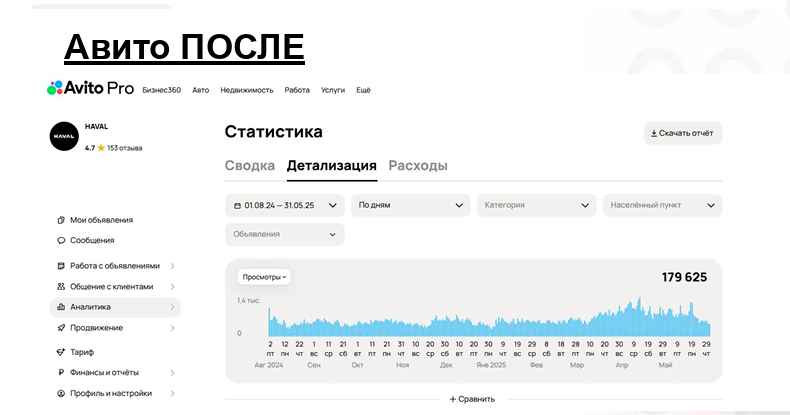
Task: Open Услуги in top navigation
Action: 333,90
